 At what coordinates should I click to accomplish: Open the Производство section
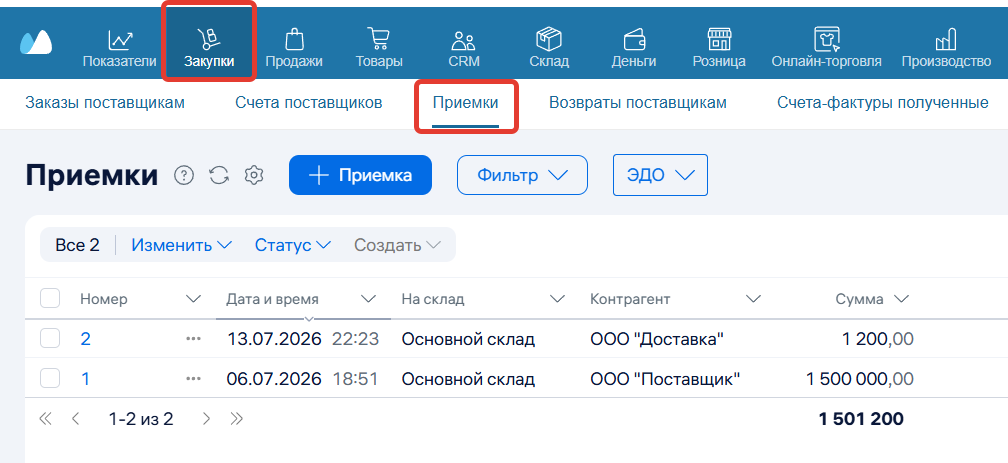tap(946, 49)
